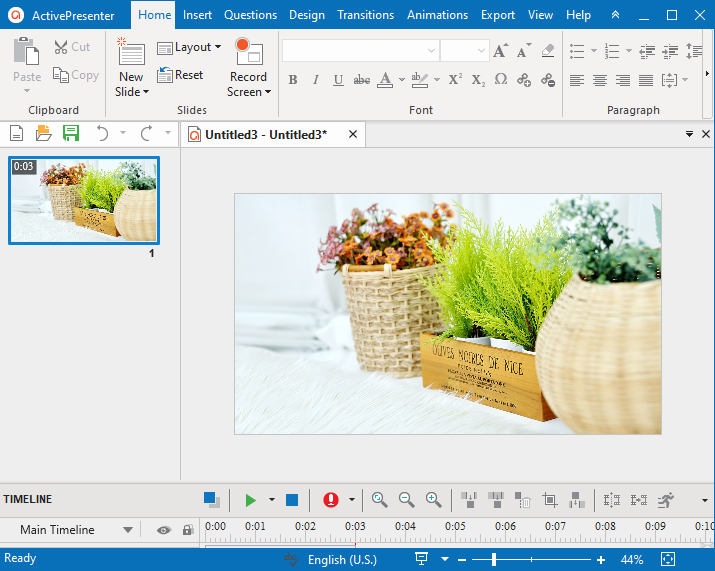Increase font size with grow icon

tap(500, 51)
